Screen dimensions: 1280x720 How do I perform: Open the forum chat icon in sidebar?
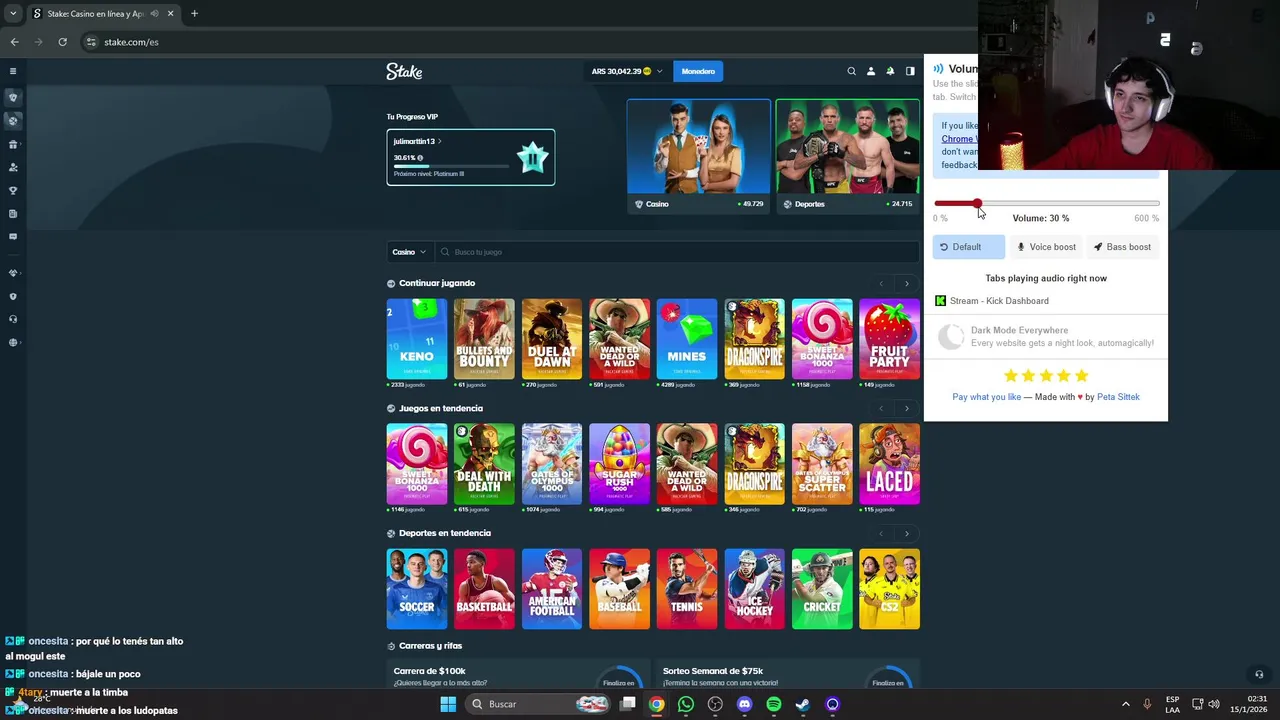pos(13,237)
